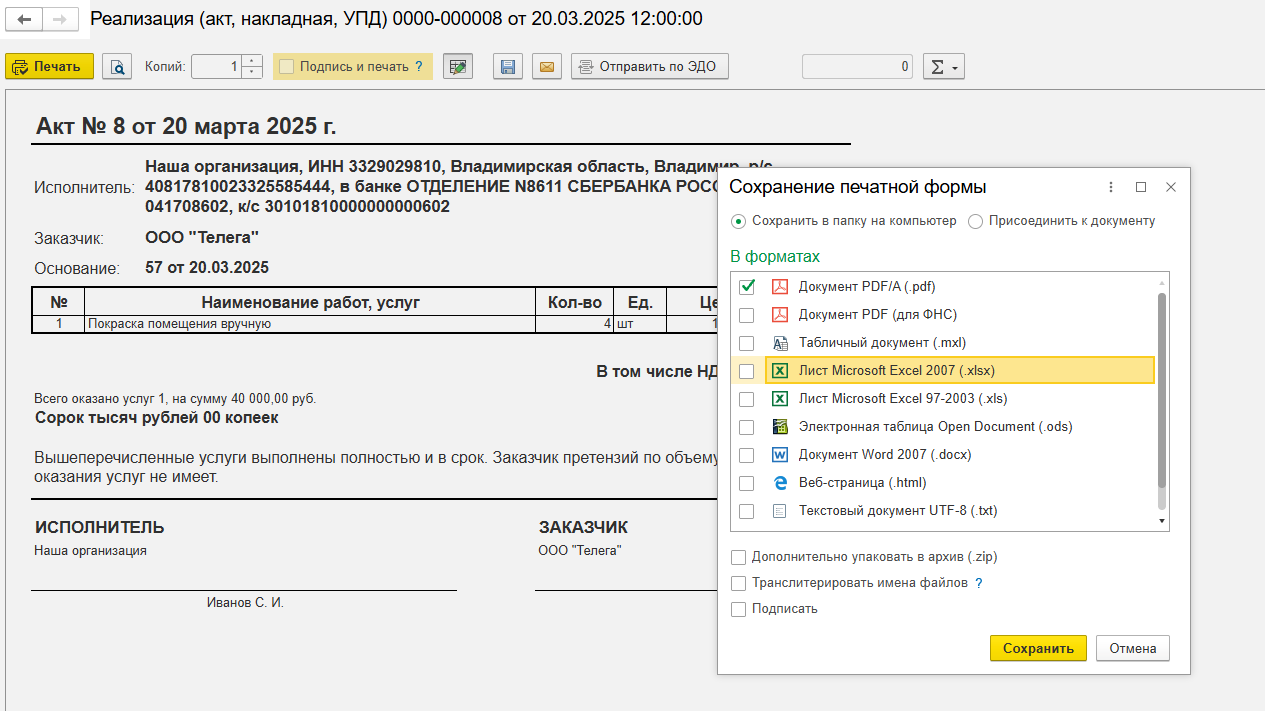The image size is (1265, 711).
Task: Click help question mark next to Подпись и печать
Action: pyautogui.click(x=419, y=67)
